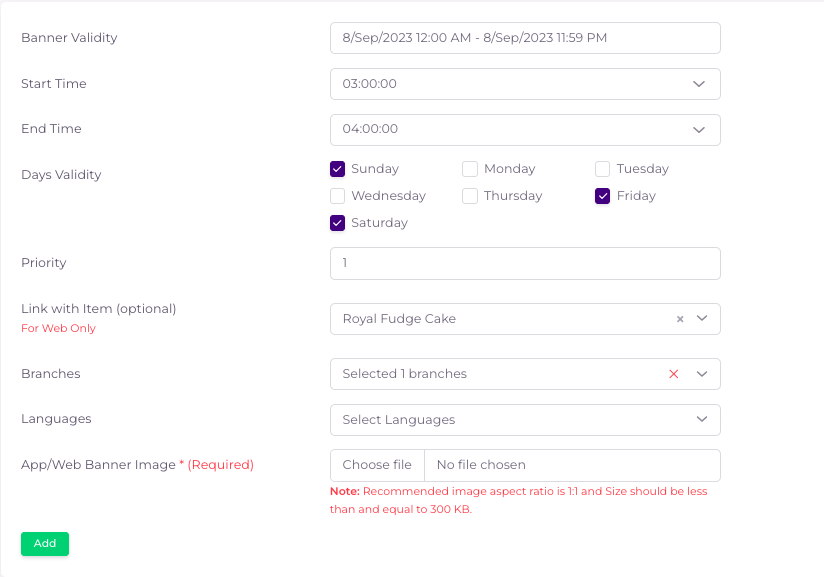Click the Banner Validity date range field
The height and width of the screenshot is (577, 824).
pos(525,38)
